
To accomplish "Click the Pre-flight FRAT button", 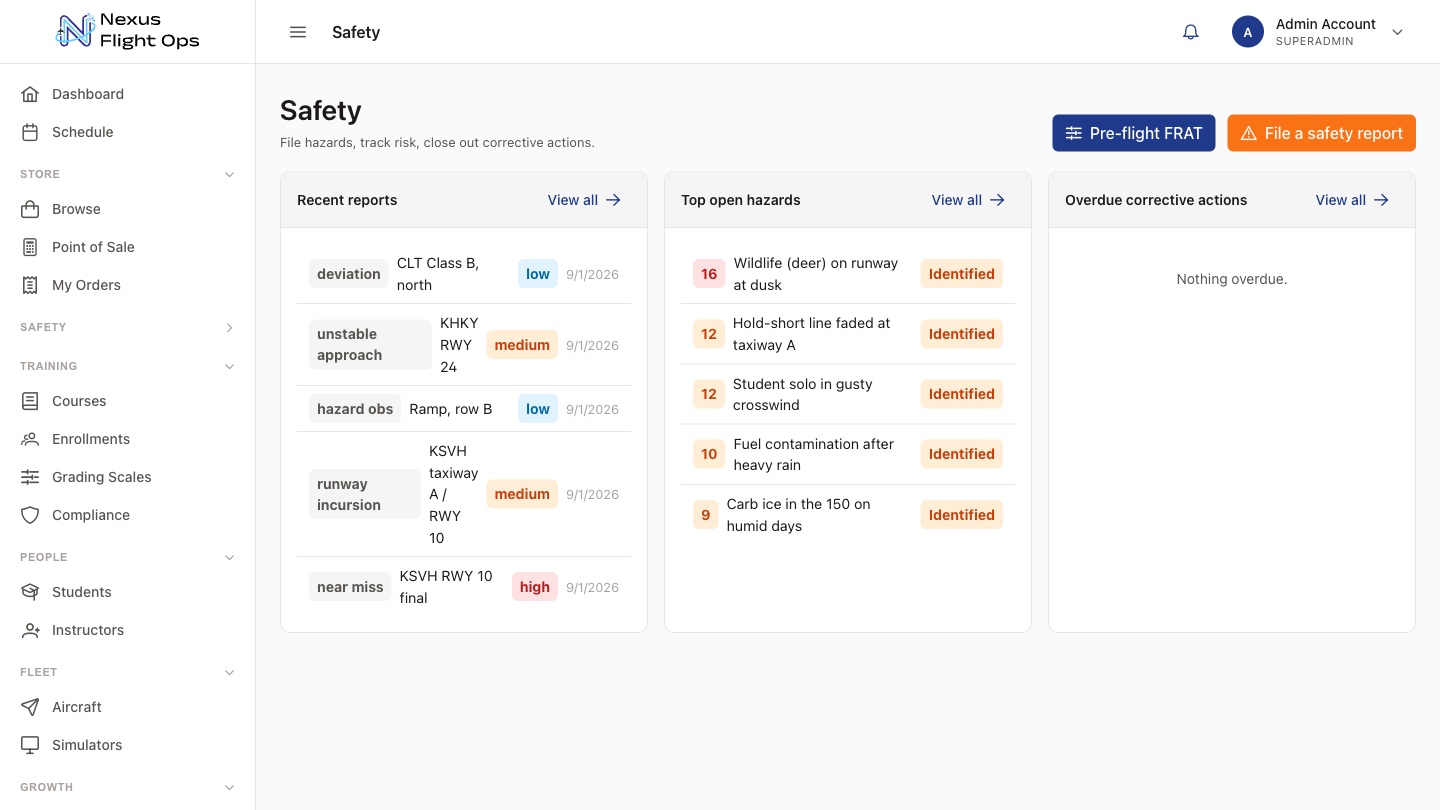I will [x=1134, y=133].
